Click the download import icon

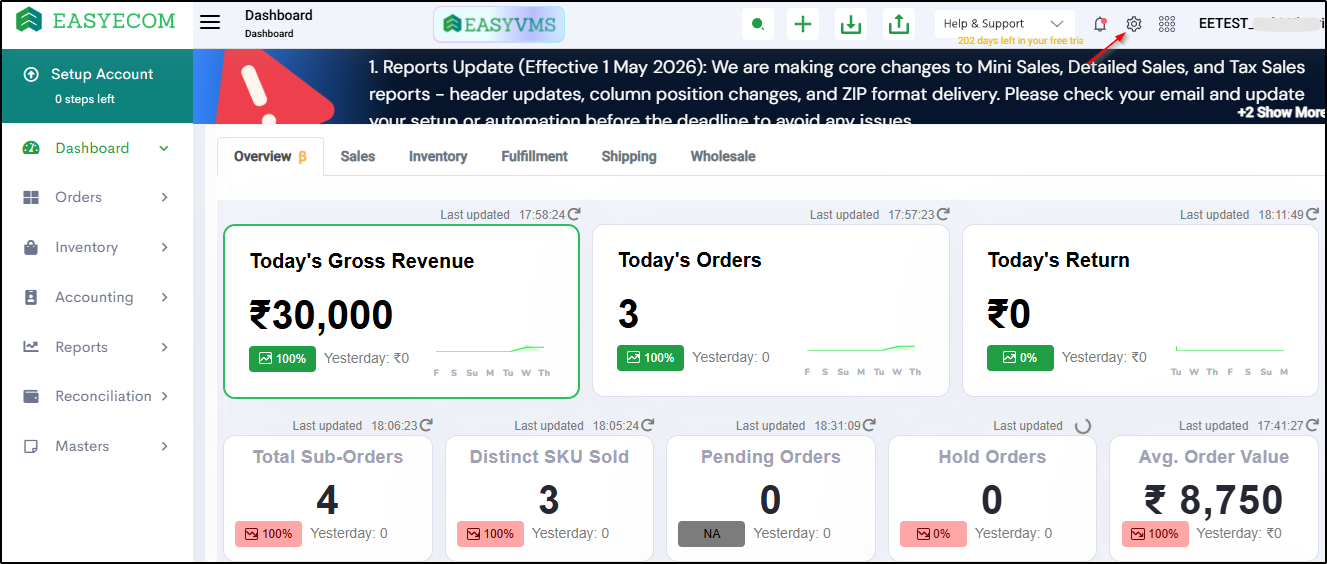(851, 24)
